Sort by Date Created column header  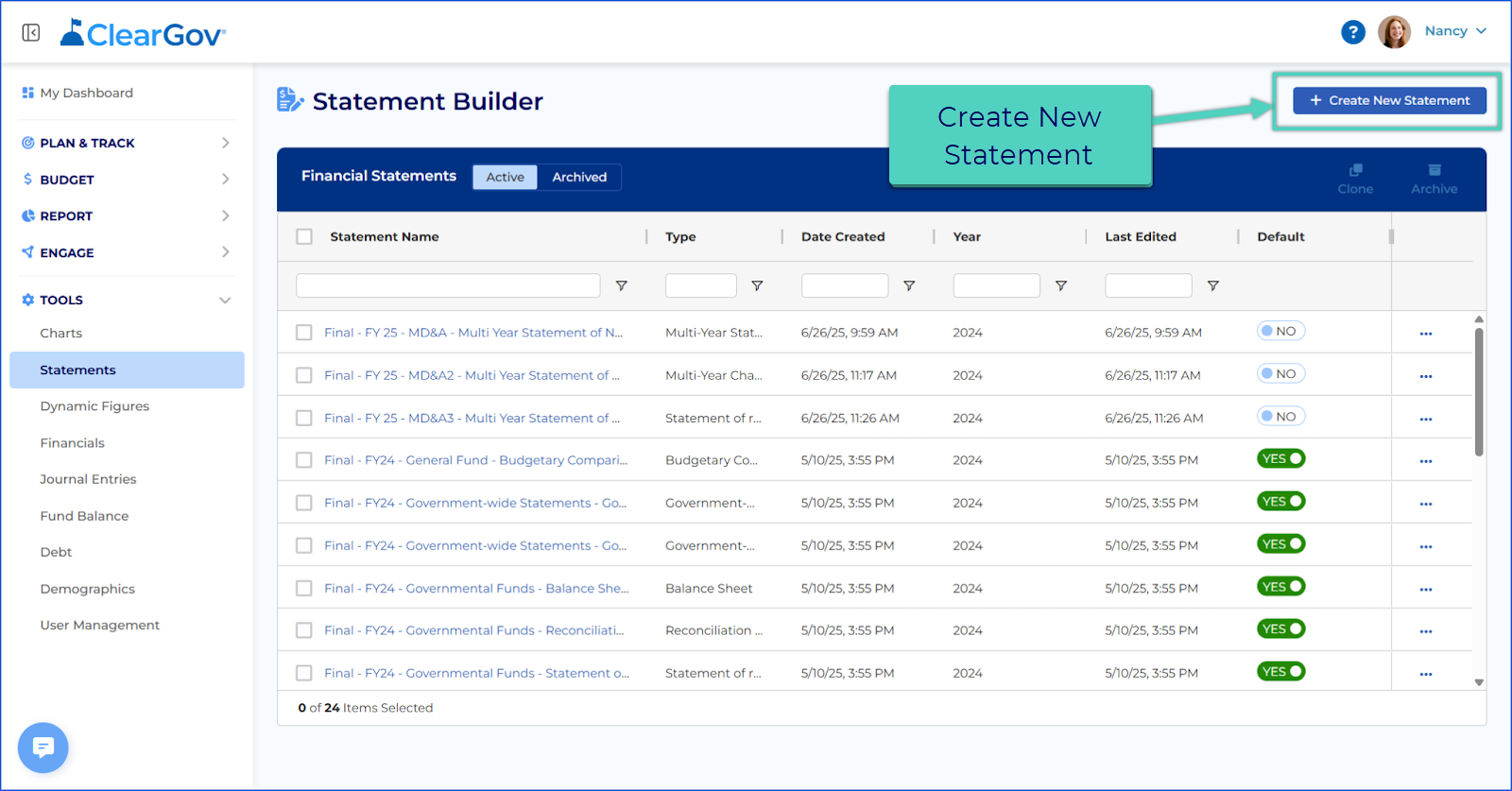click(x=843, y=236)
